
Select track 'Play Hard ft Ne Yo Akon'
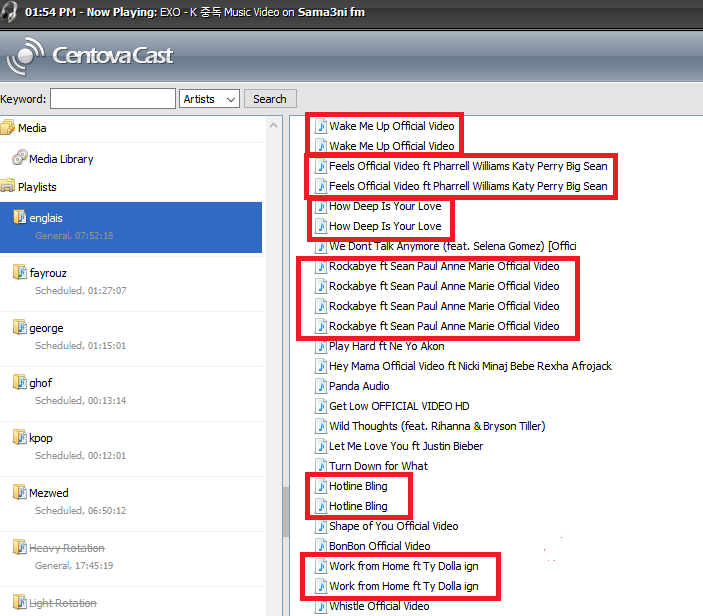point(386,346)
